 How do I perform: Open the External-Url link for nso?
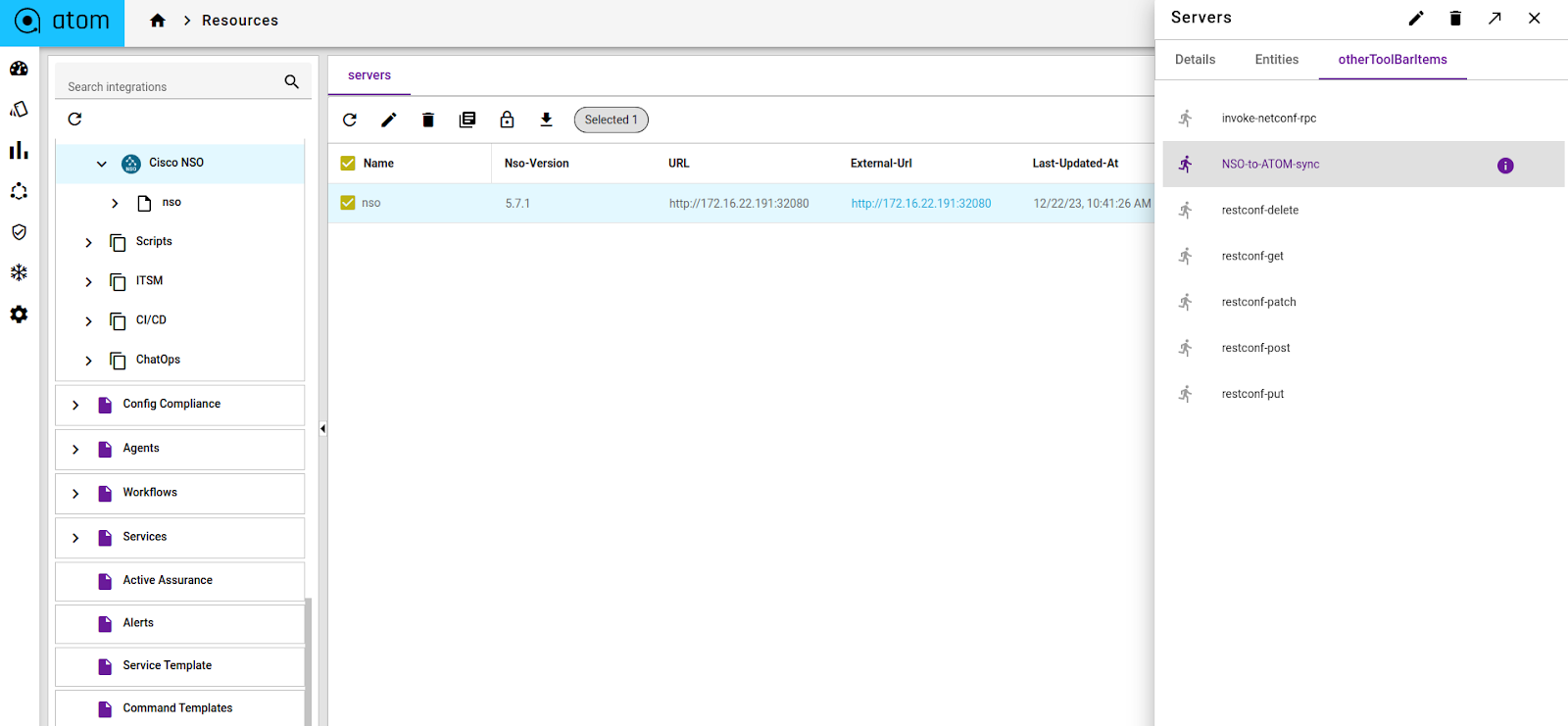(x=921, y=204)
